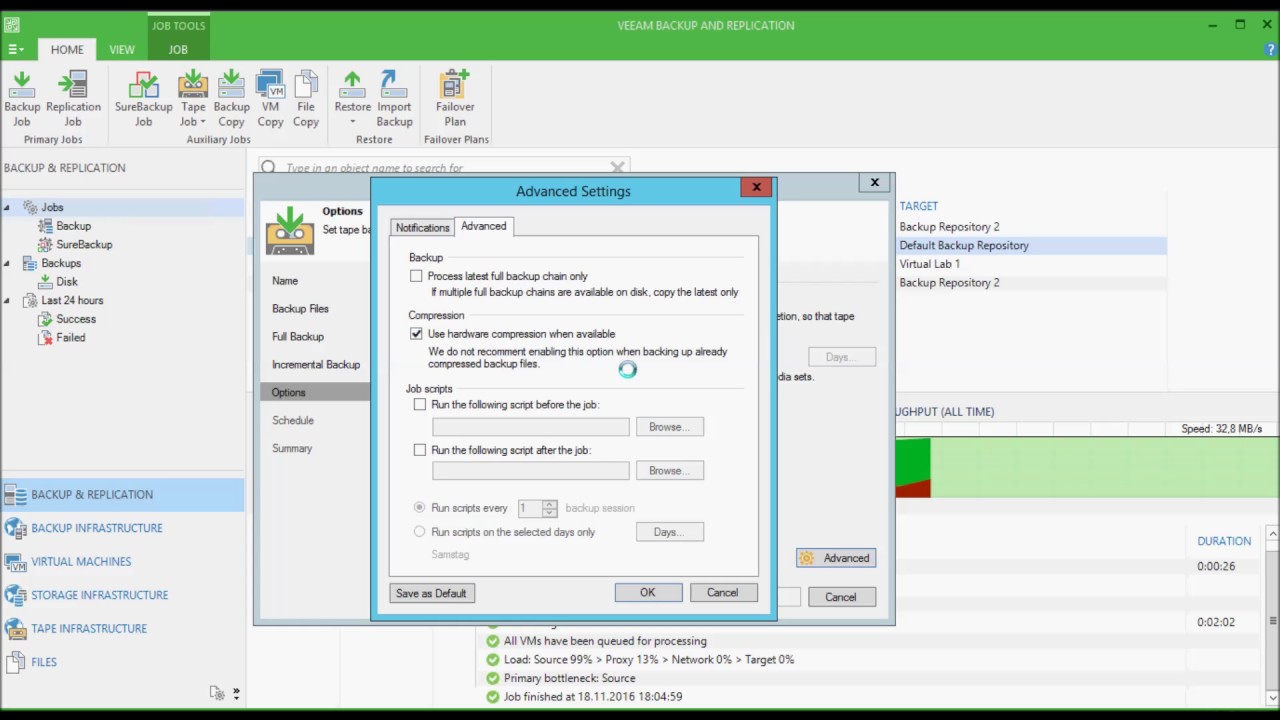Toggle Use hardware compression when available

(416, 334)
